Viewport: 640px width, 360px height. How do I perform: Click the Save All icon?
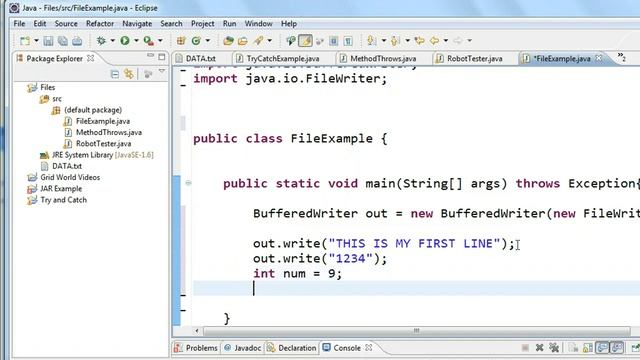click(62, 40)
